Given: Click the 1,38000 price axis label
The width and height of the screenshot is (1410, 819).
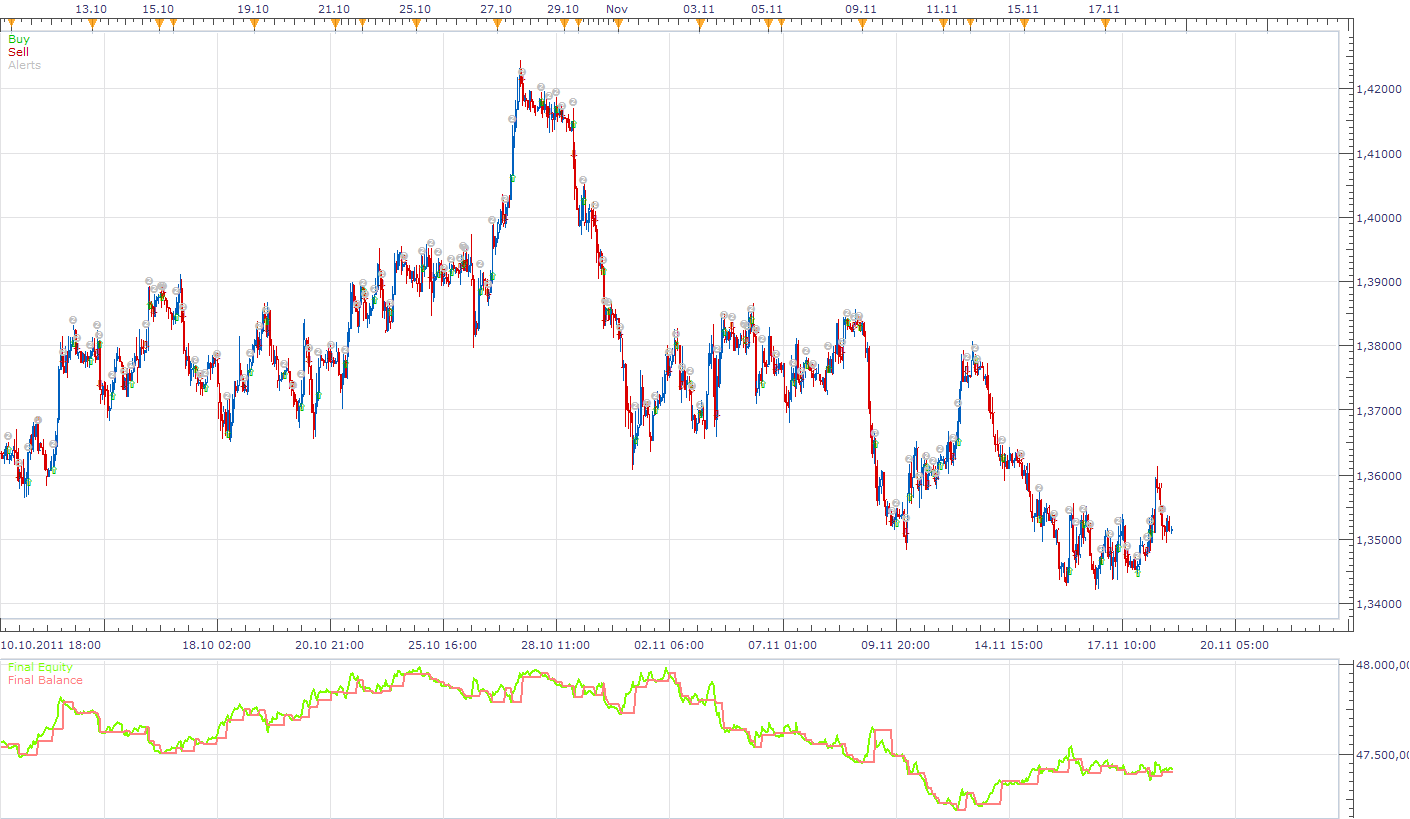Looking at the screenshot, I should coord(1380,347).
